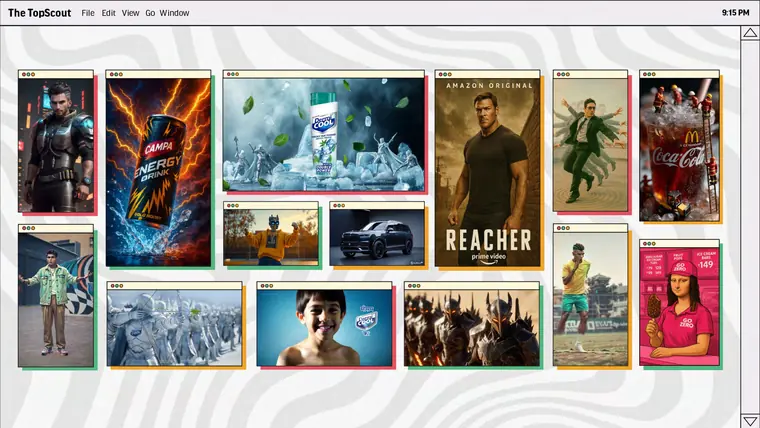Image resolution: width=760 pixels, height=428 pixels.
Task: Click window dots on ice archers card
Action: point(117,286)
